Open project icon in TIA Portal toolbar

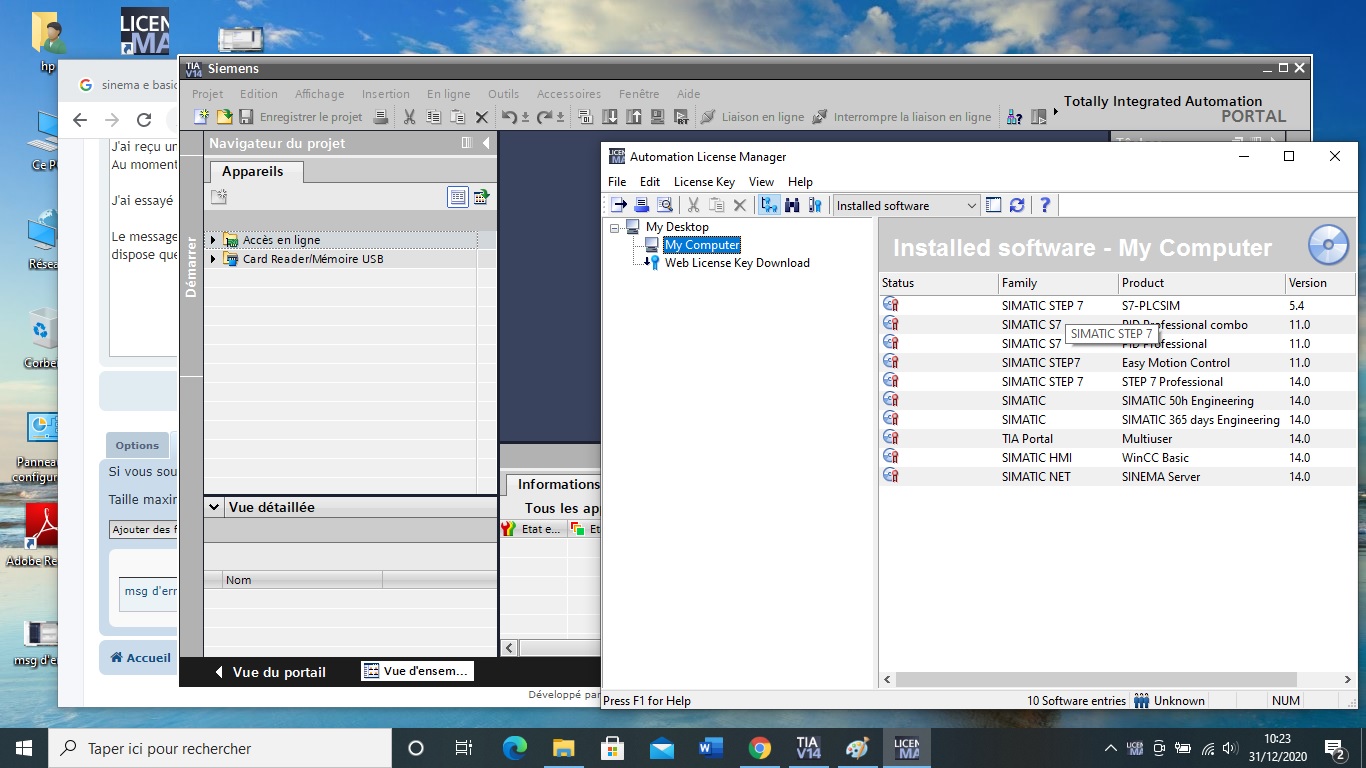[x=225, y=117]
